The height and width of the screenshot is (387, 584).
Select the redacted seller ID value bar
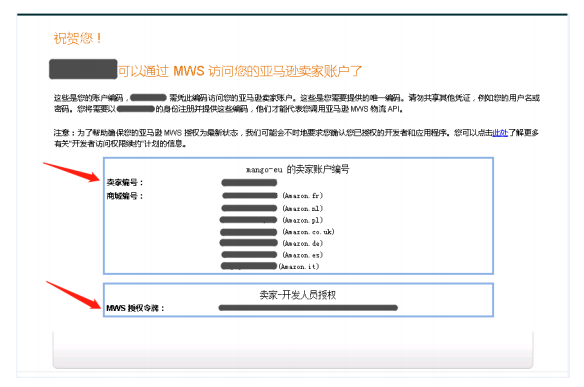coord(249,183)
